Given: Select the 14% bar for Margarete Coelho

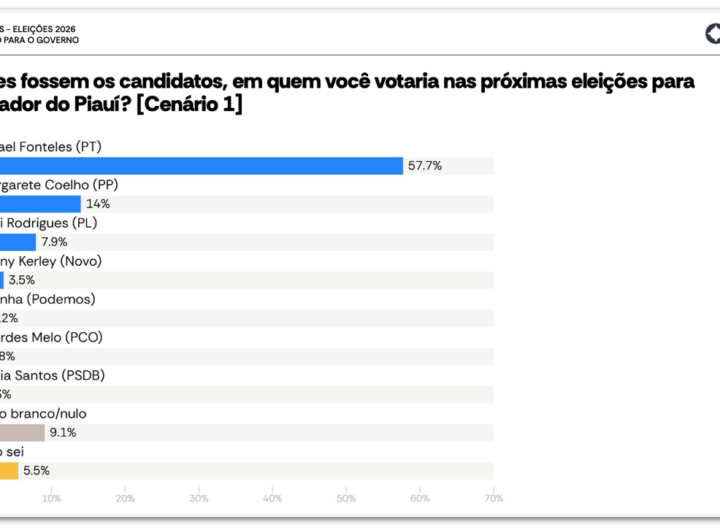Looking at the screenshot, I should pyautogui.click(x=40, y=204).
